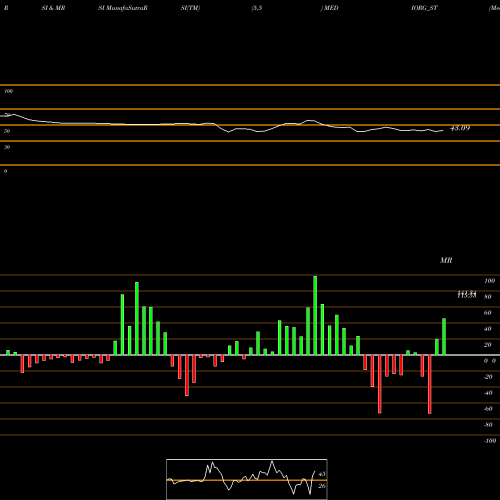Select the last green bar in the MR histogram

click(x=444, y=337)
